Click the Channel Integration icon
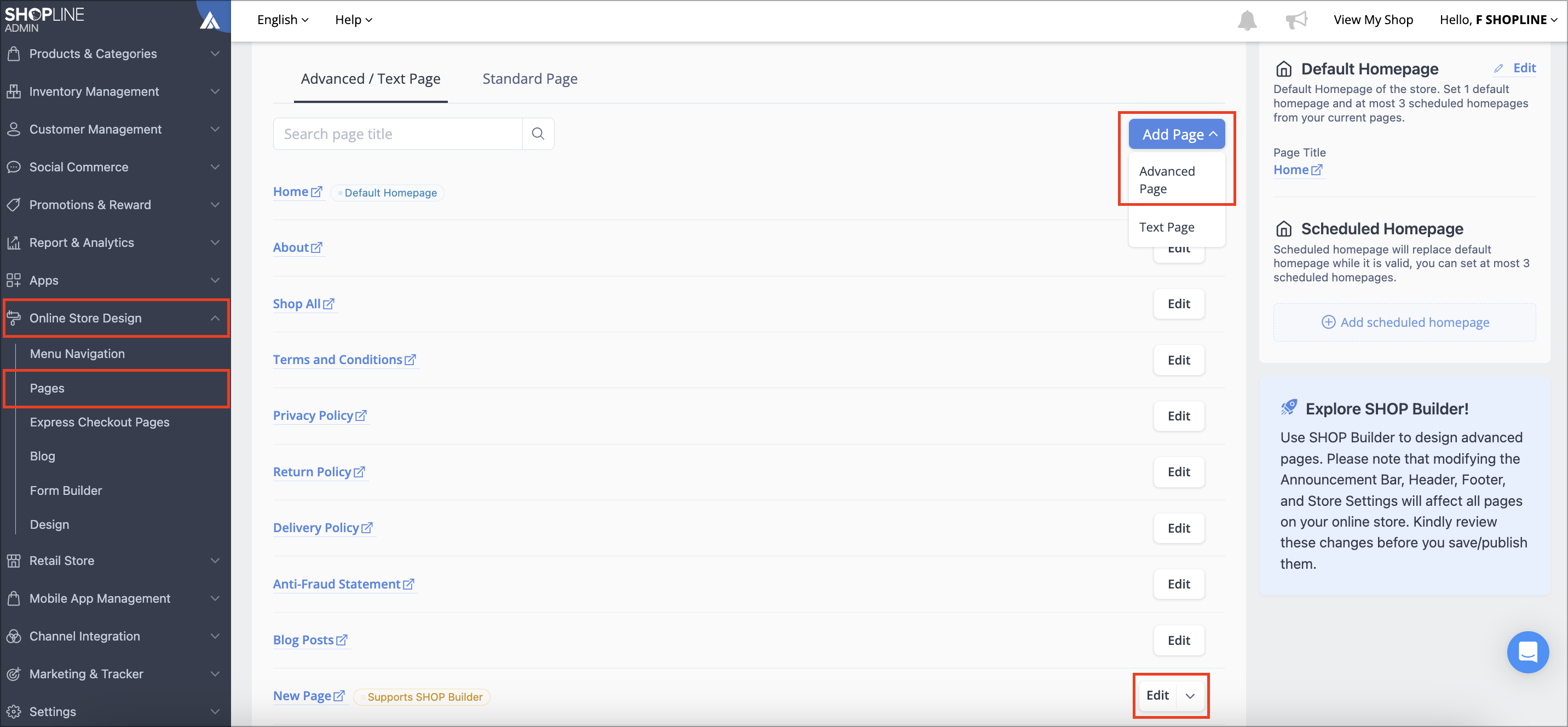This screenshot has width=1568, height=727. [x=13, y=636]
